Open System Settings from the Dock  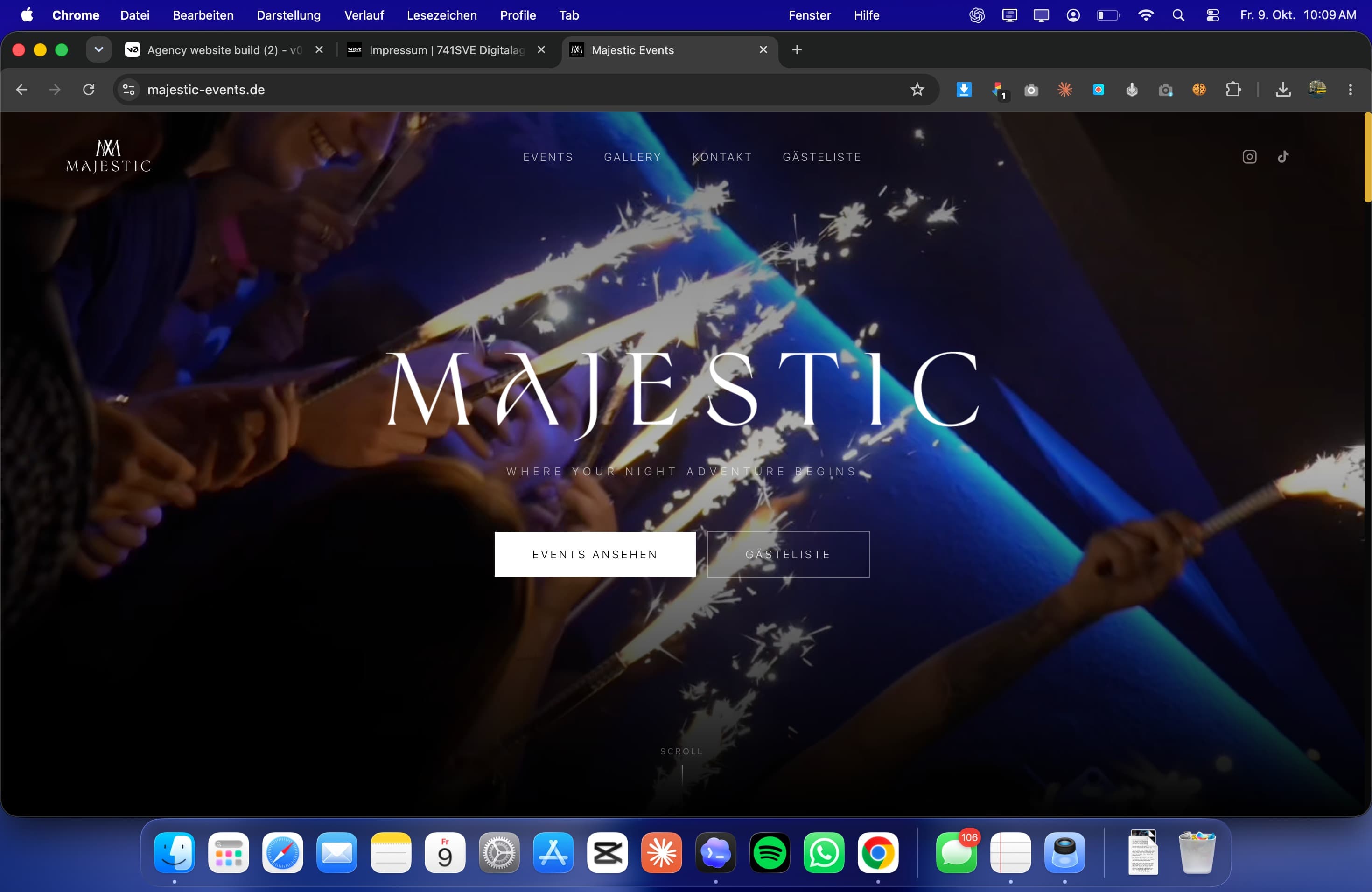(499, 852)
